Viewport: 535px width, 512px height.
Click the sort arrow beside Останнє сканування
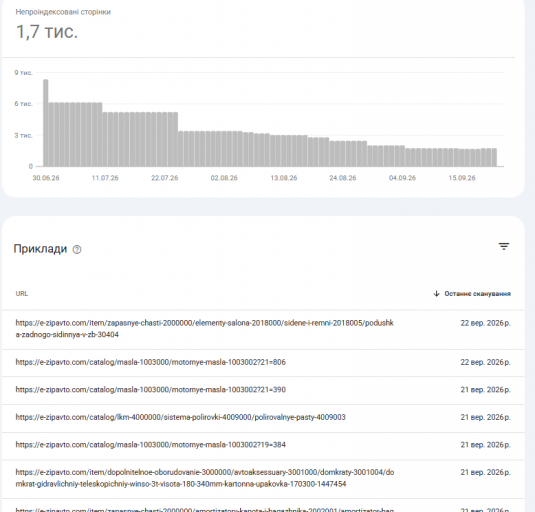pyautogui.click(x=436, y=293)
